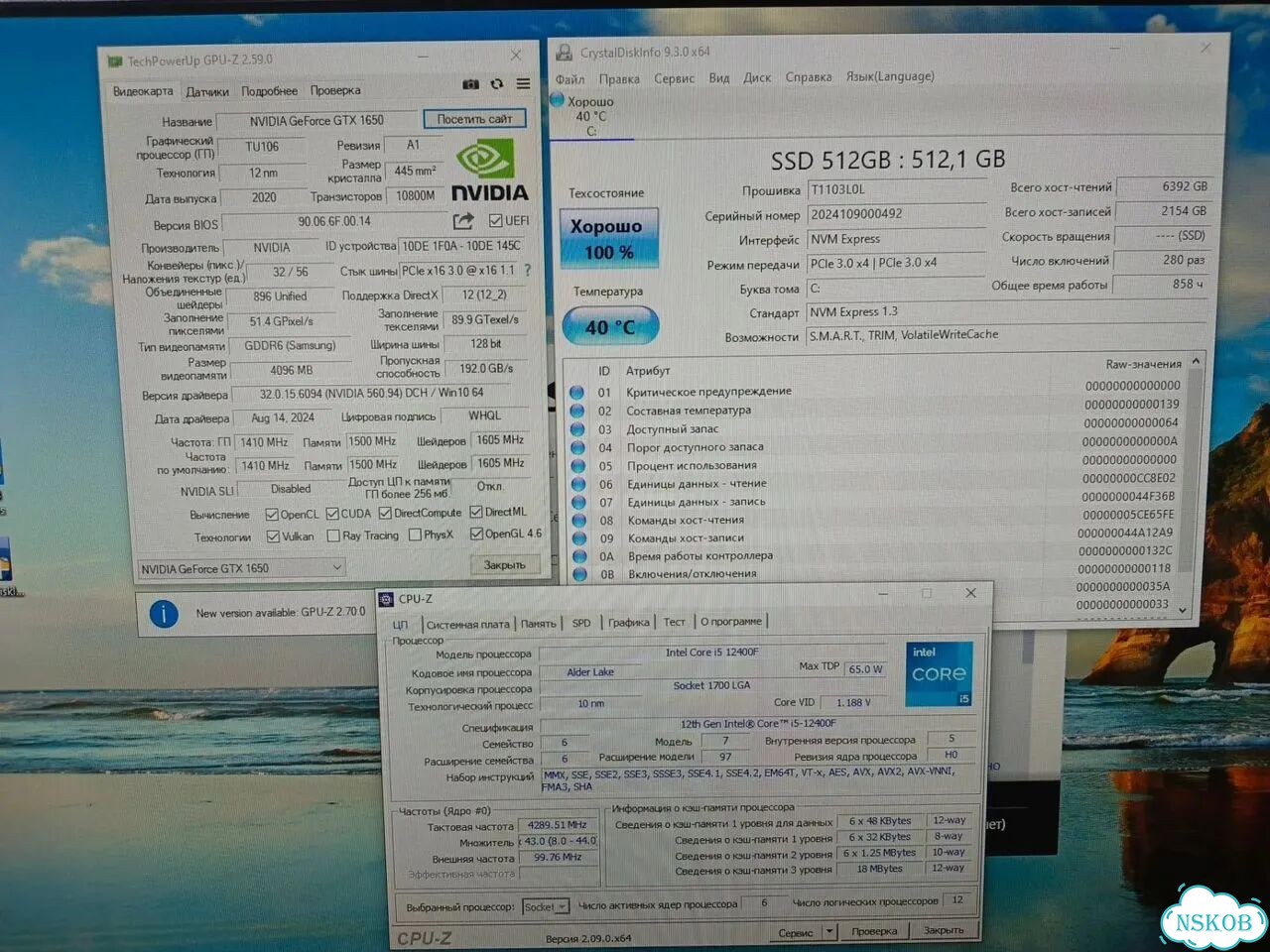
Task: Click the Проверка button in CPU-Z
Action: pos(874,931)
